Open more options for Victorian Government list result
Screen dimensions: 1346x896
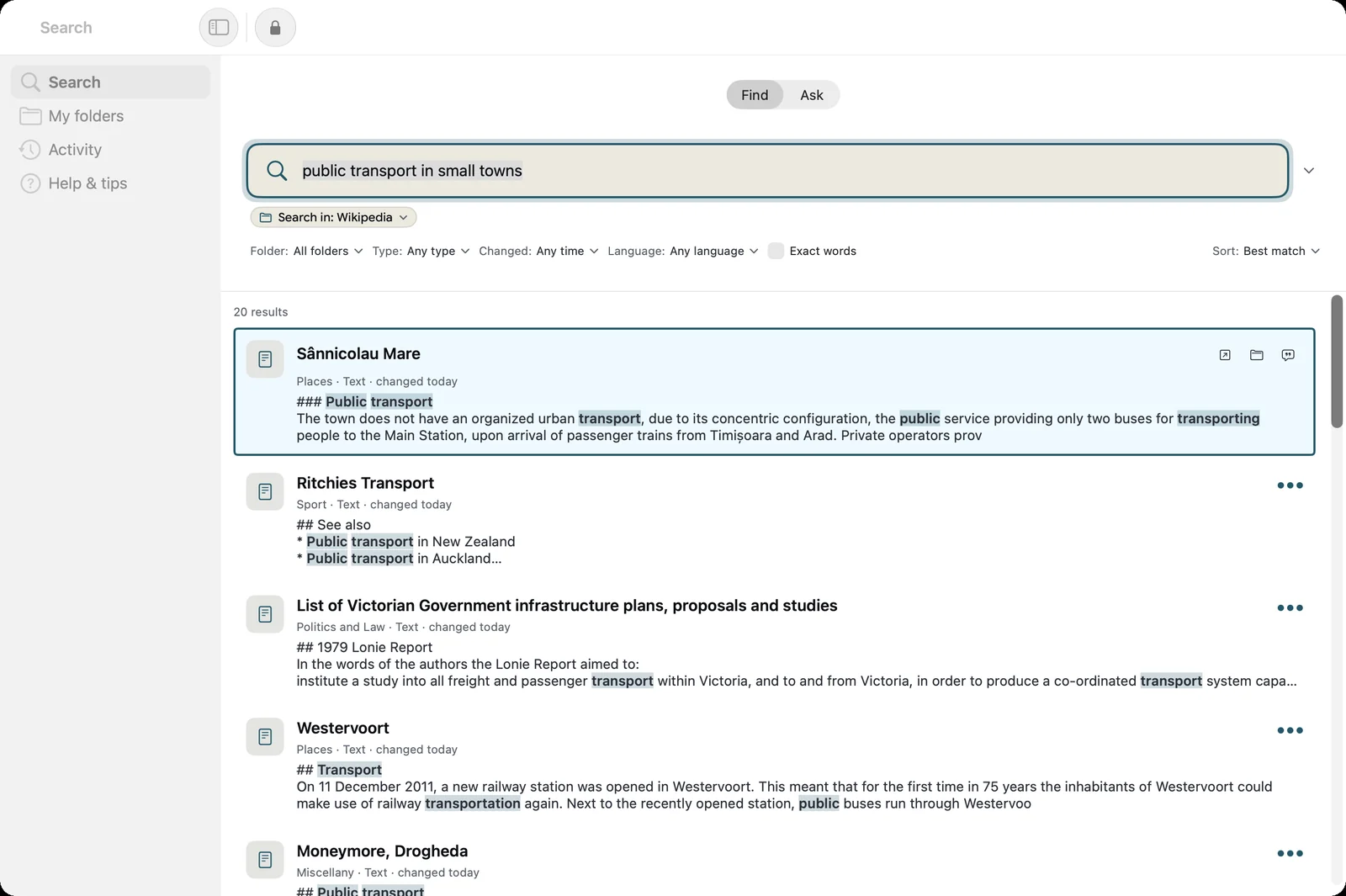(x=1290, y=607)
